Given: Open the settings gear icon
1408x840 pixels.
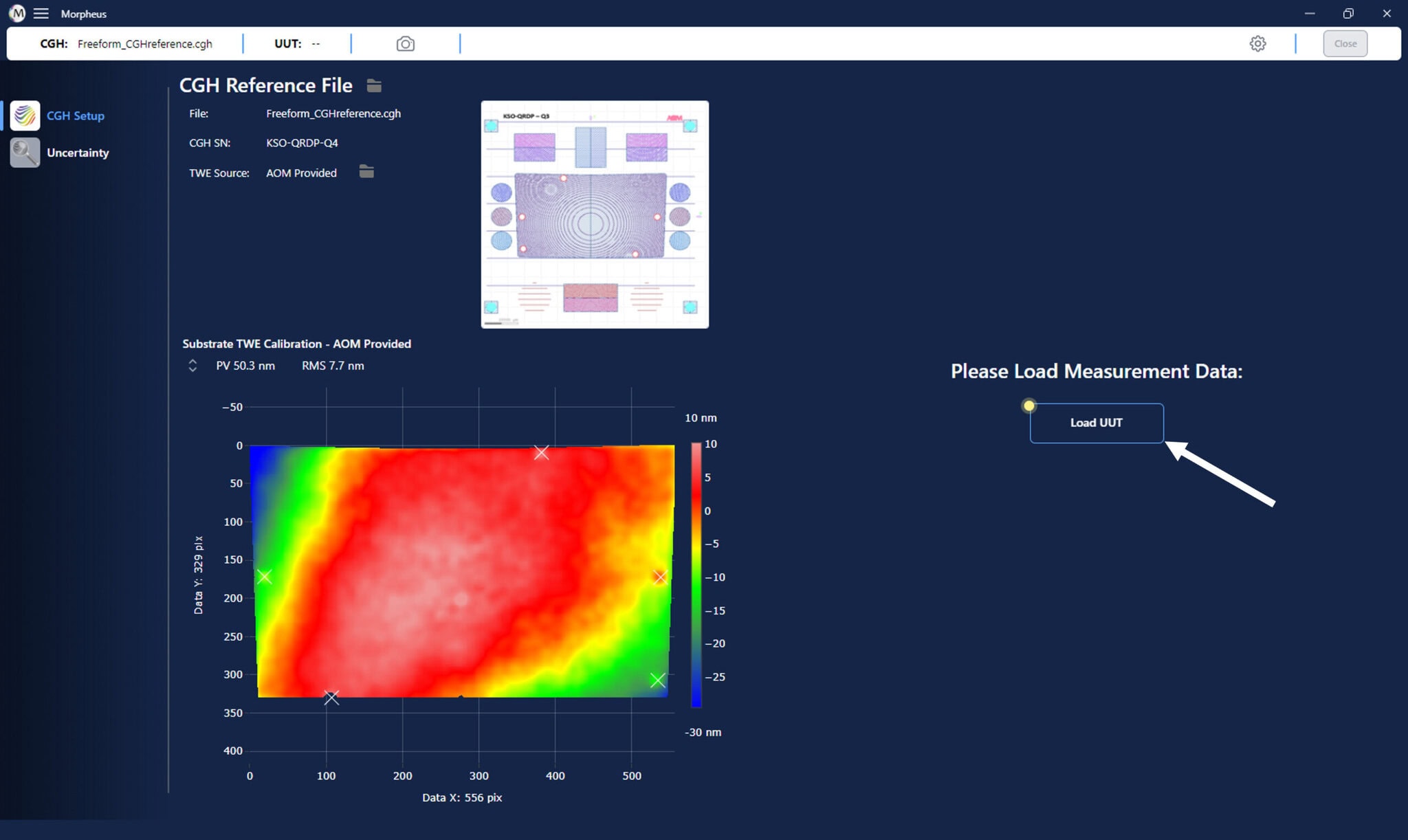Looking at the screenshot, I should (x=1257, y=44).
